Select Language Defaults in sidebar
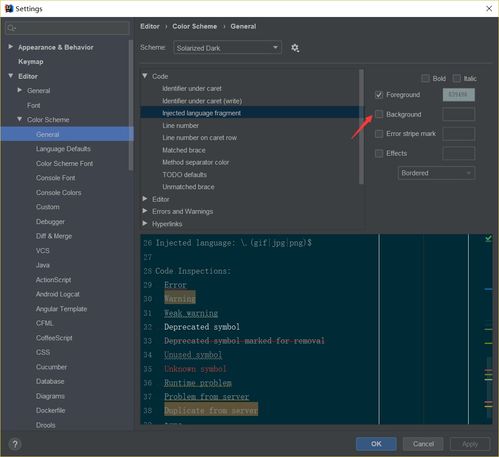This screenshot has height=457, width=499. click(x=63, y=149)
